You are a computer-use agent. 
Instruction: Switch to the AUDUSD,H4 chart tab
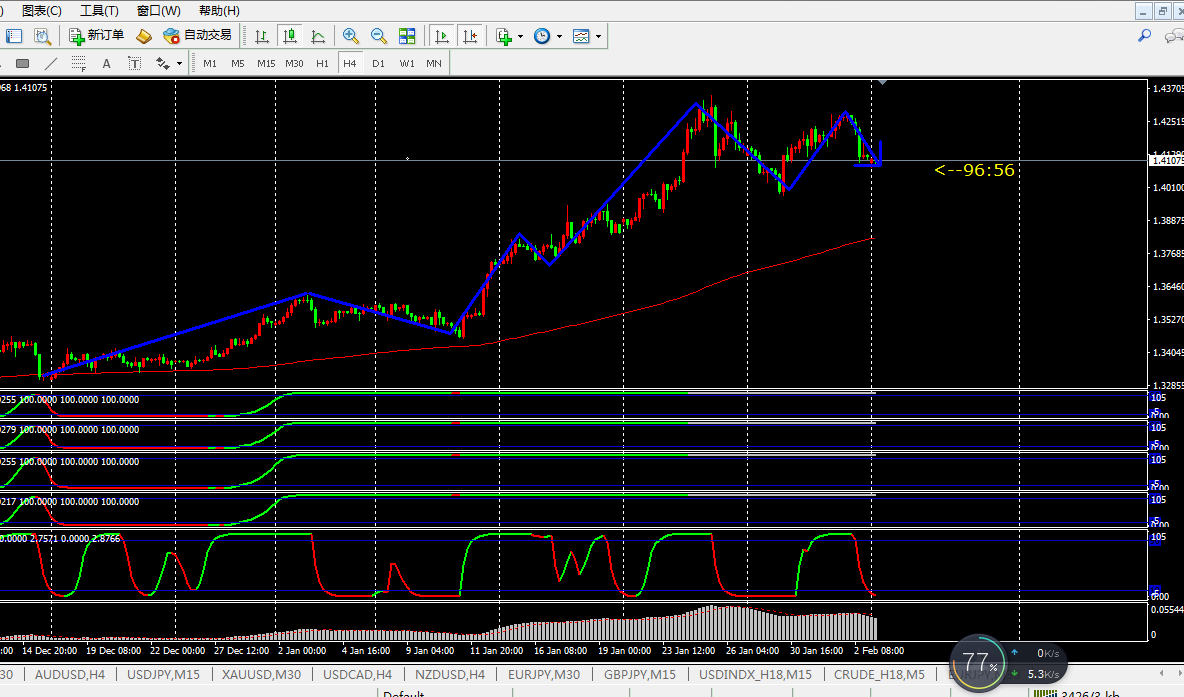70,674
